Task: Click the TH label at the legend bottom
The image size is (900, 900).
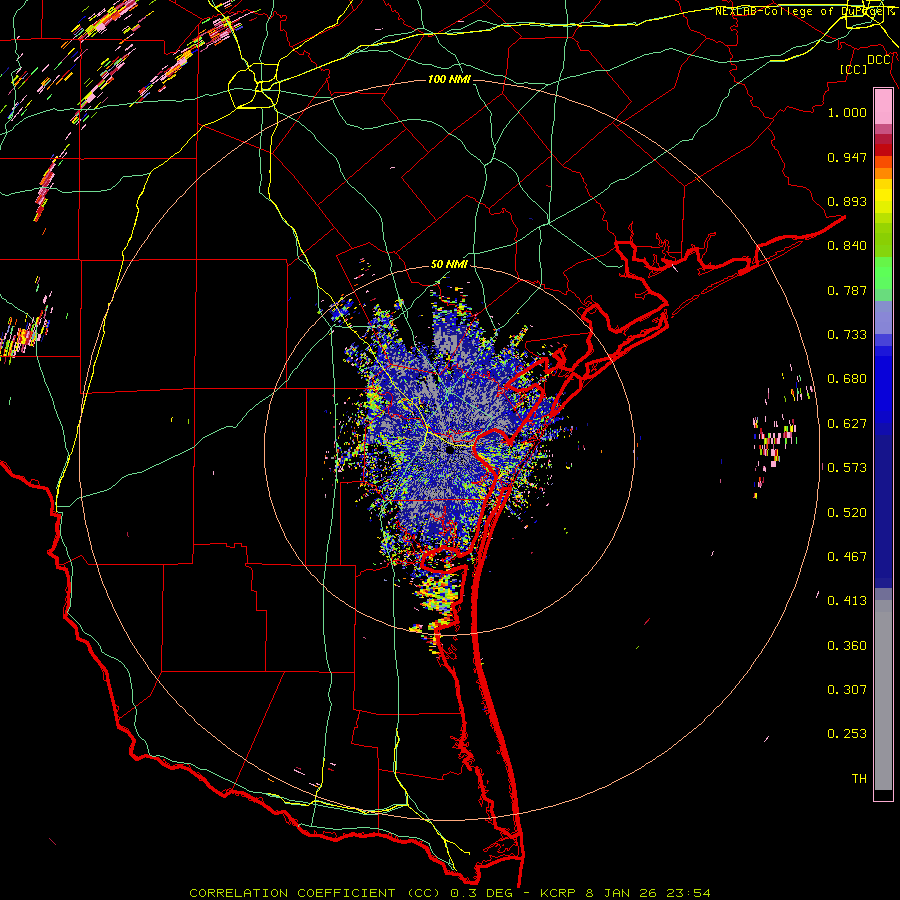Action: coord(859,779)
